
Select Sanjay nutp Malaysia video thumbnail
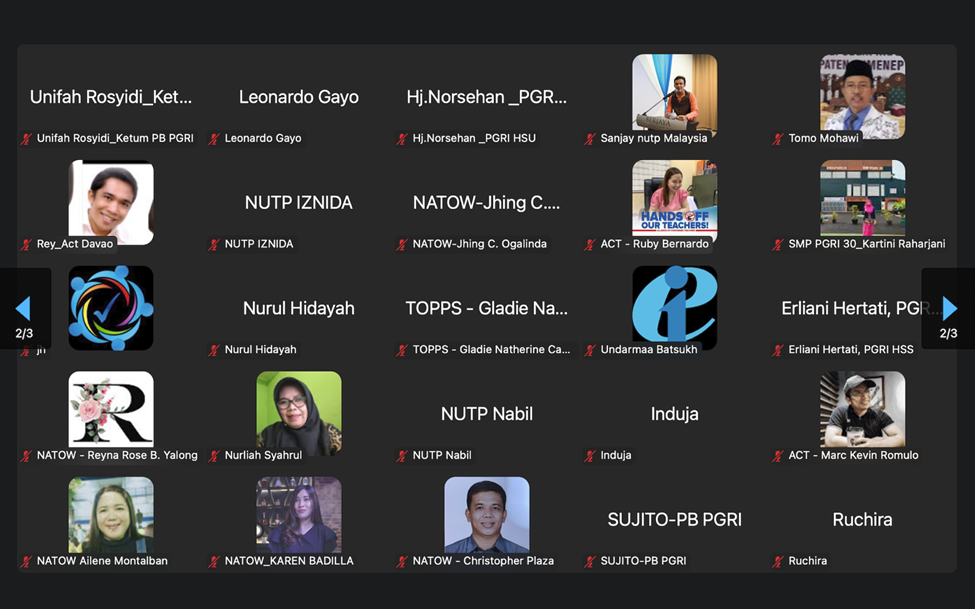pyautogui.click(x=674, y=96)
